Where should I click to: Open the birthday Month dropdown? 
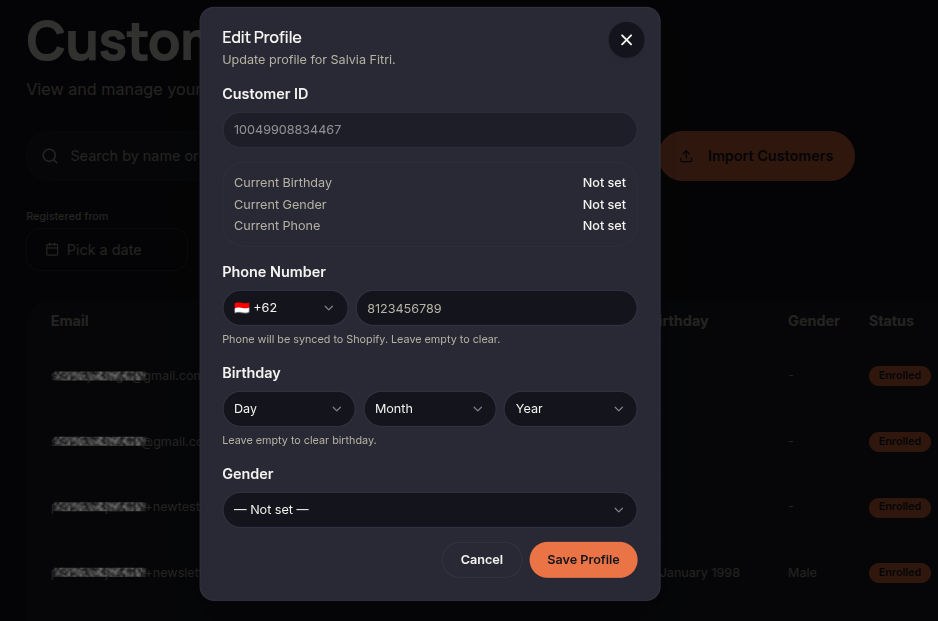pos(430,409)
